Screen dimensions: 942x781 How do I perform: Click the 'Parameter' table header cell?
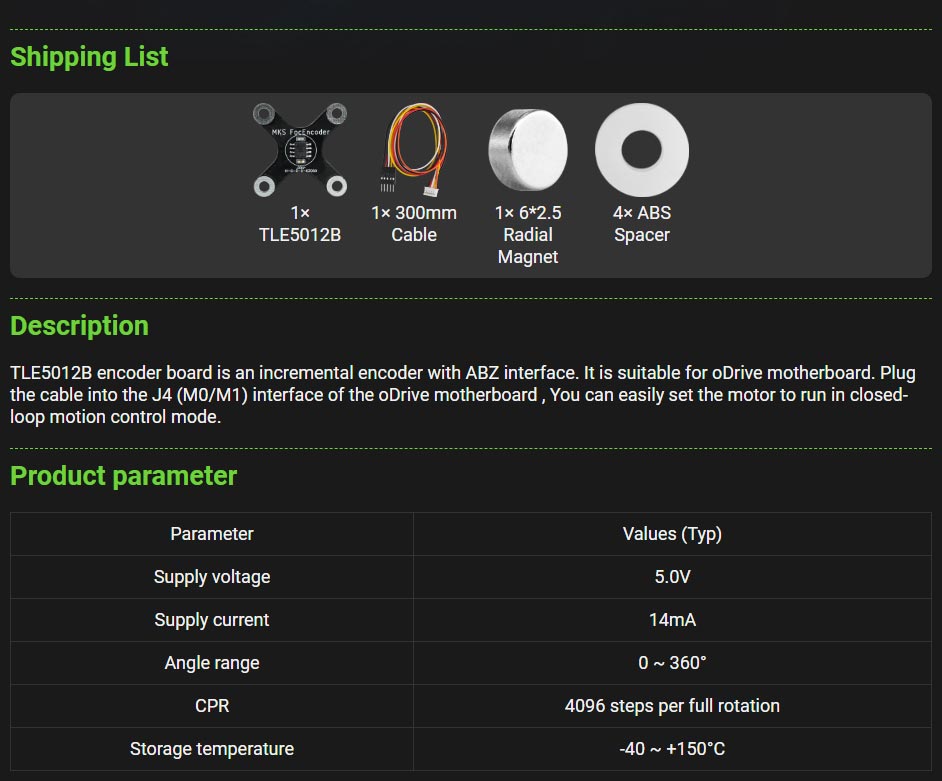pyautogui.click(x=212, y=534)
